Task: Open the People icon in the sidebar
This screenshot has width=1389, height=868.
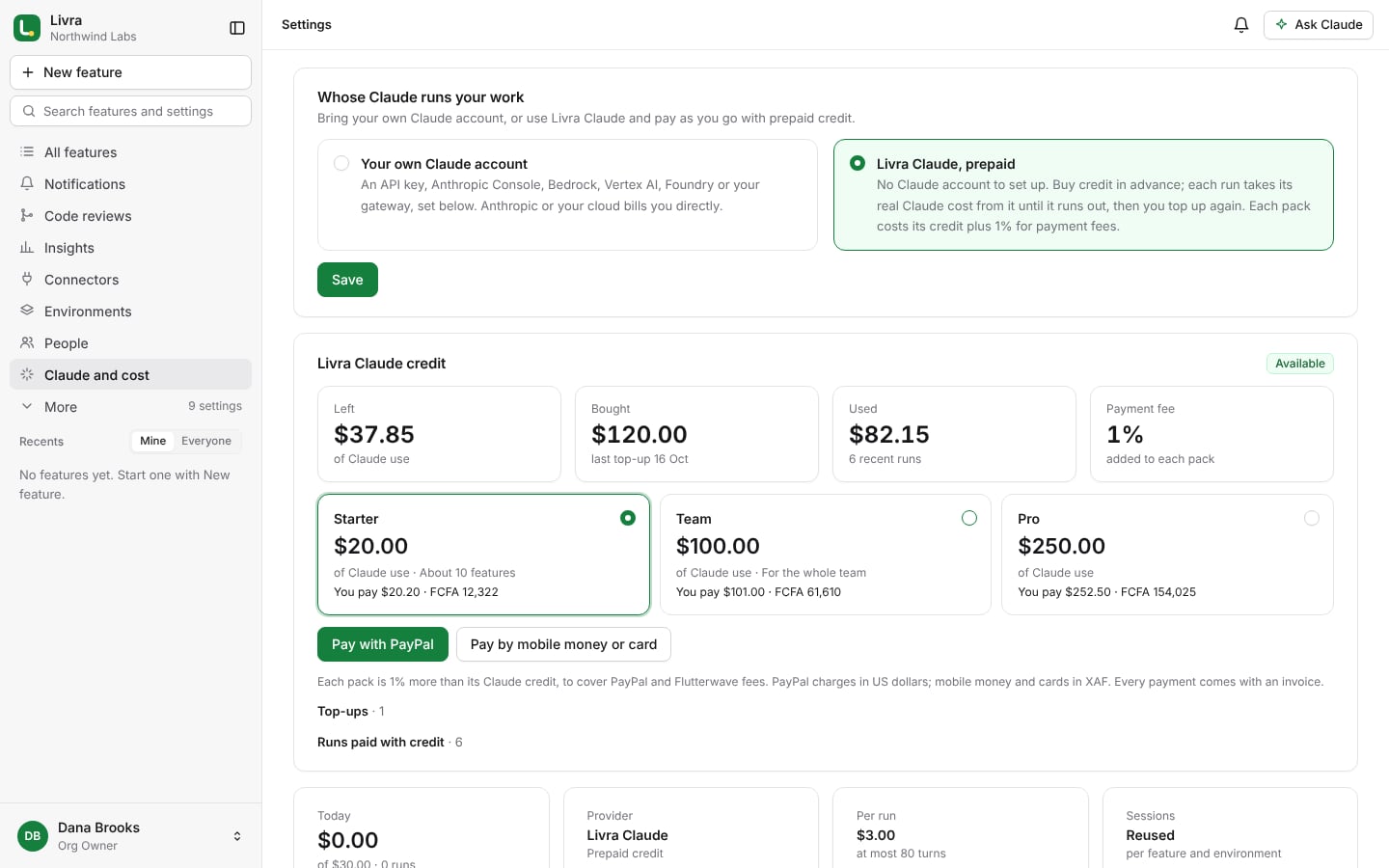Action: tap(27, 343)
